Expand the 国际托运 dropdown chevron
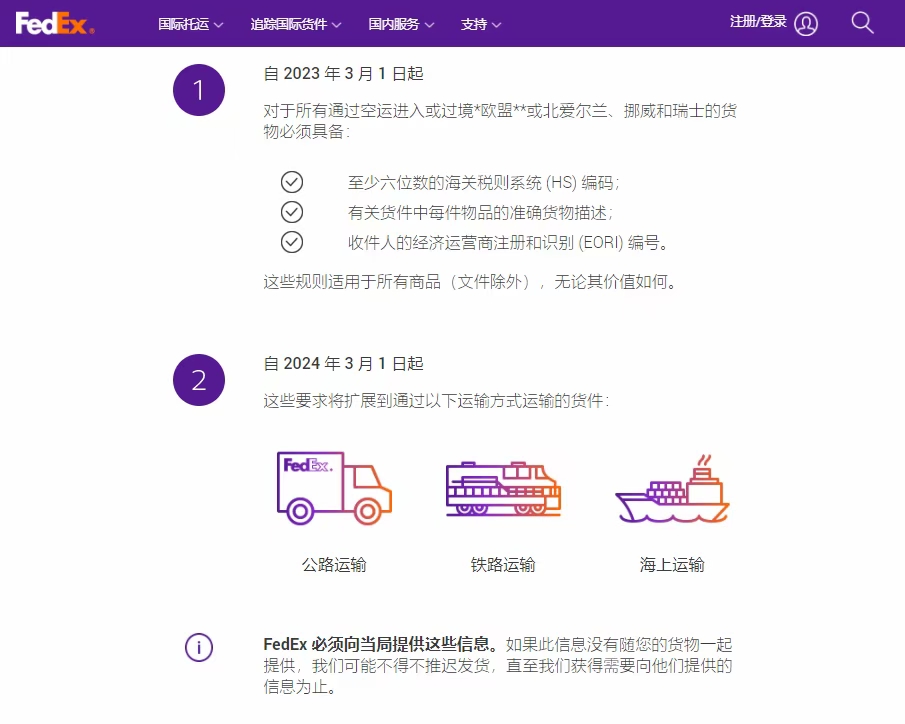 (x=218, y=25)
